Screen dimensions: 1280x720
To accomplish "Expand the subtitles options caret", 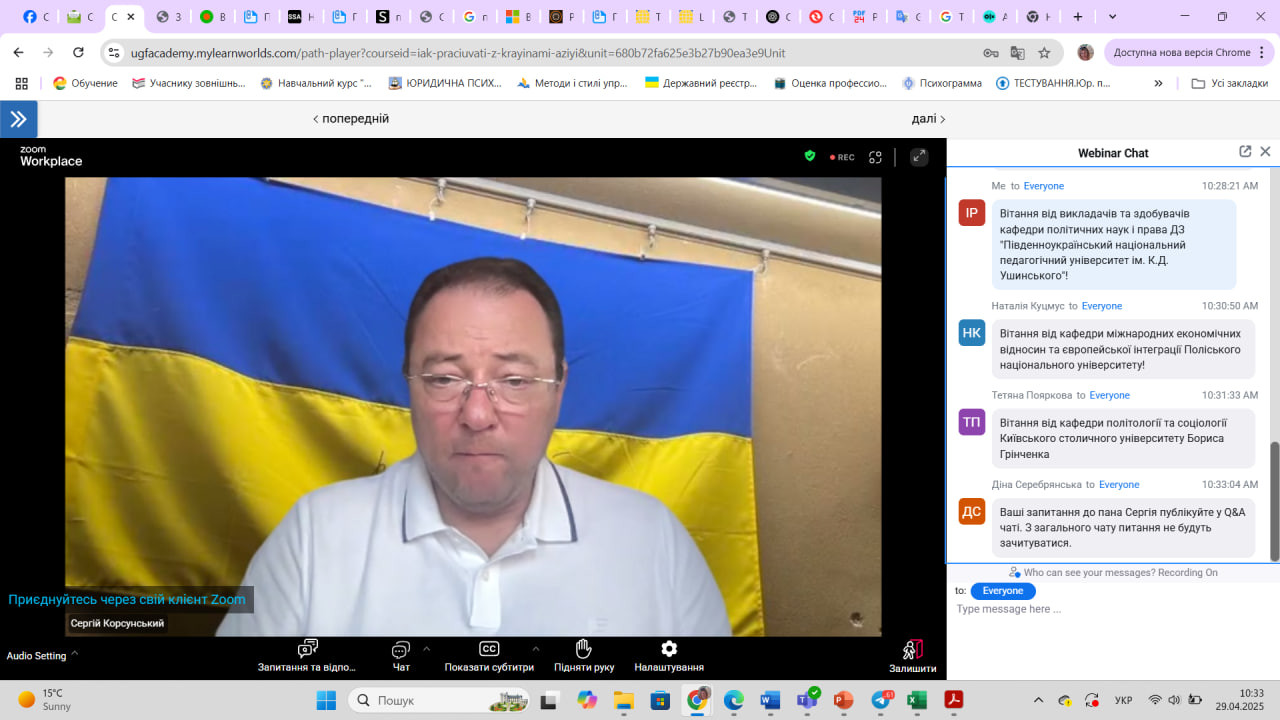I will [x=536, y=647].
